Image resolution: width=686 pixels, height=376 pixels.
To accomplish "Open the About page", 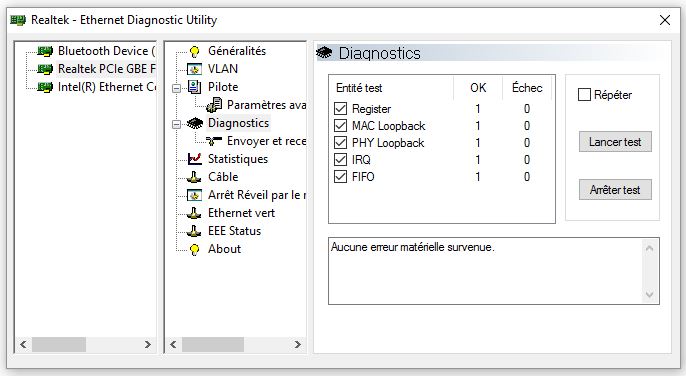I will click(224, 249).
